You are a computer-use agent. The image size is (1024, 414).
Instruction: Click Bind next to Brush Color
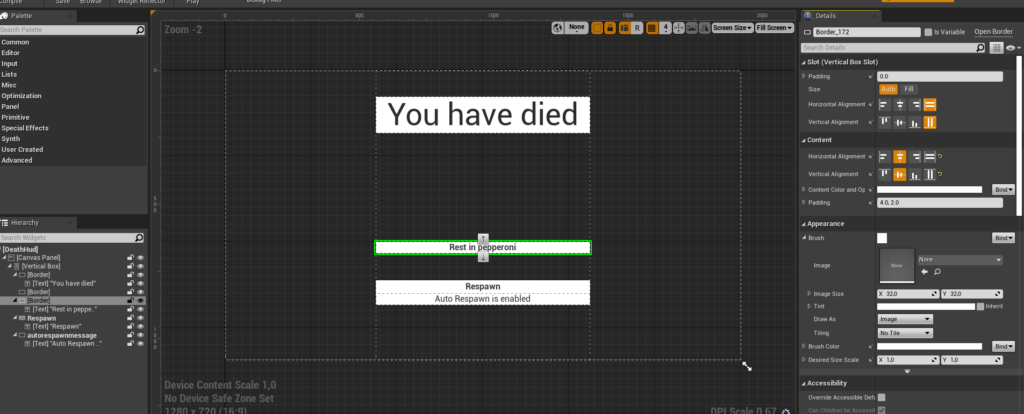pyautogui.click(x=1002, y=346)
